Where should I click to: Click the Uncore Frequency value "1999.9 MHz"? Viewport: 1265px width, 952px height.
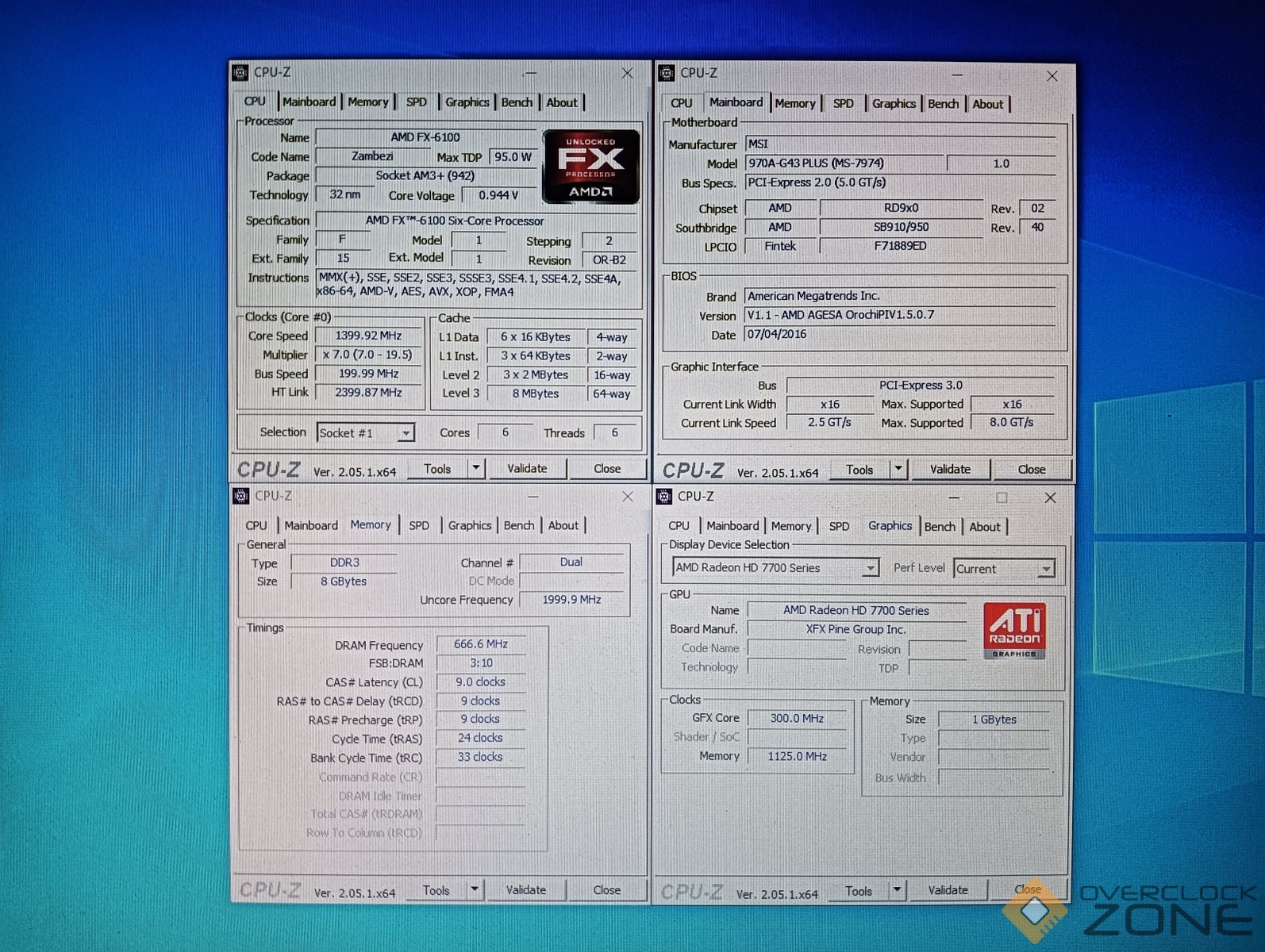(x=571, y=600)
